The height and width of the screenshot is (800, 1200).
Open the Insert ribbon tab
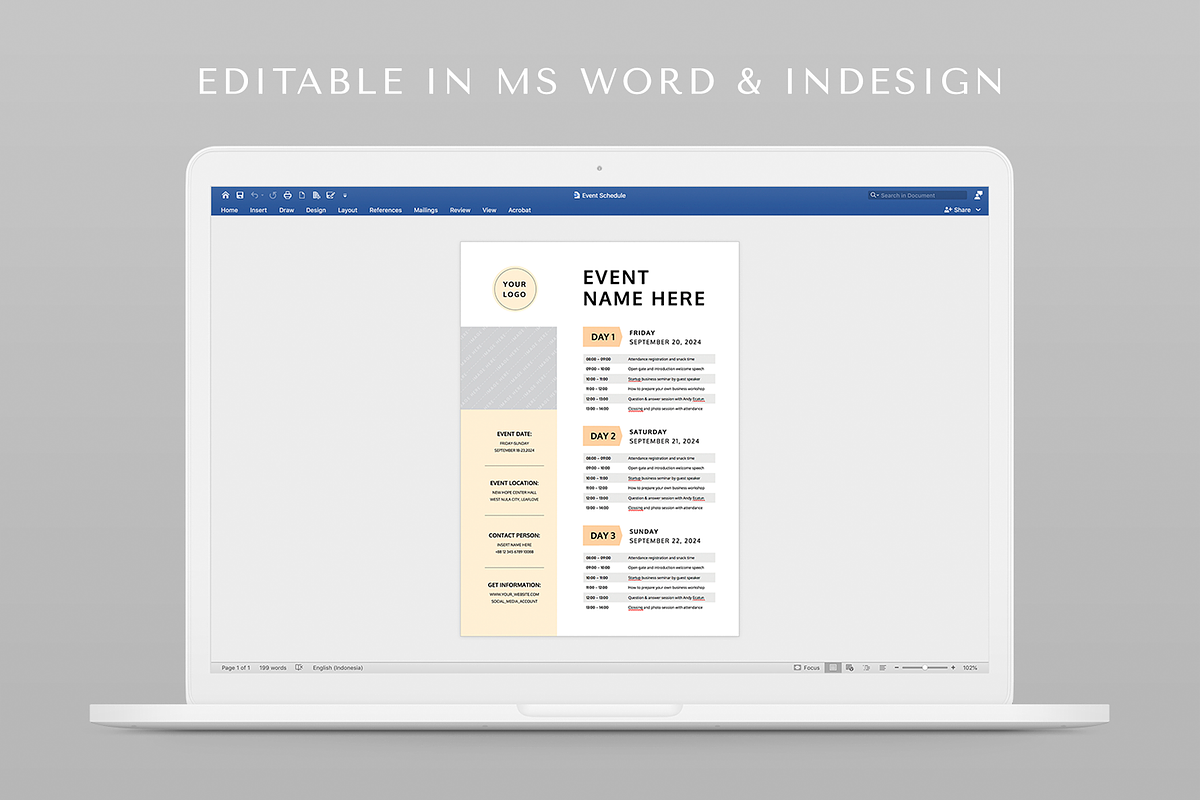(x=258, y=210)
